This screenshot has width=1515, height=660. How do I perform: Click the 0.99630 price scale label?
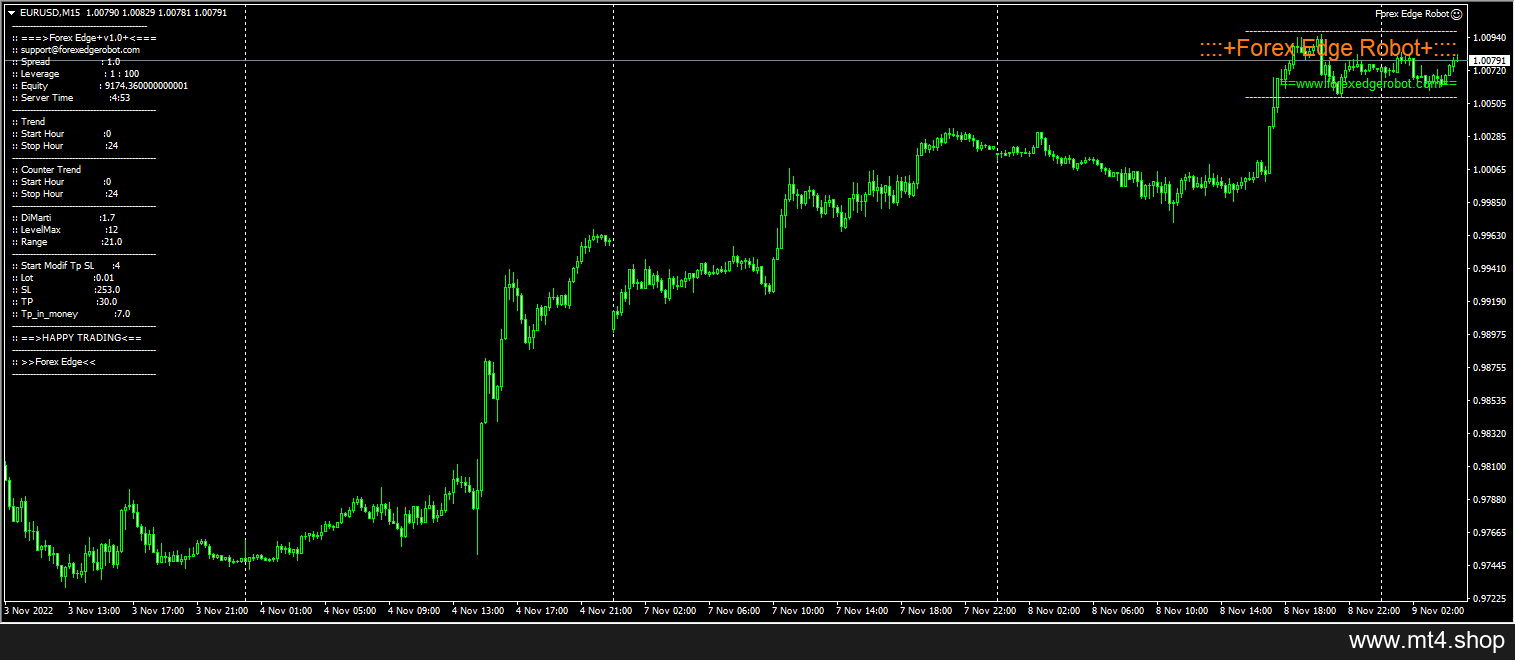[x=1490, y=235]
